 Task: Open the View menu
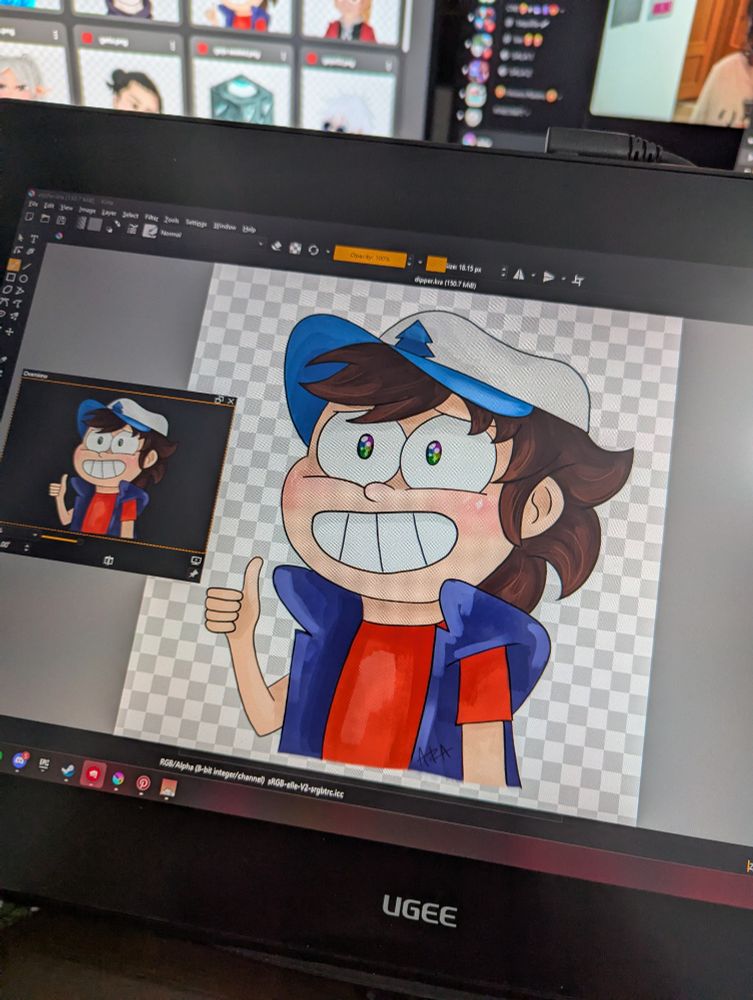click(66, 208)
